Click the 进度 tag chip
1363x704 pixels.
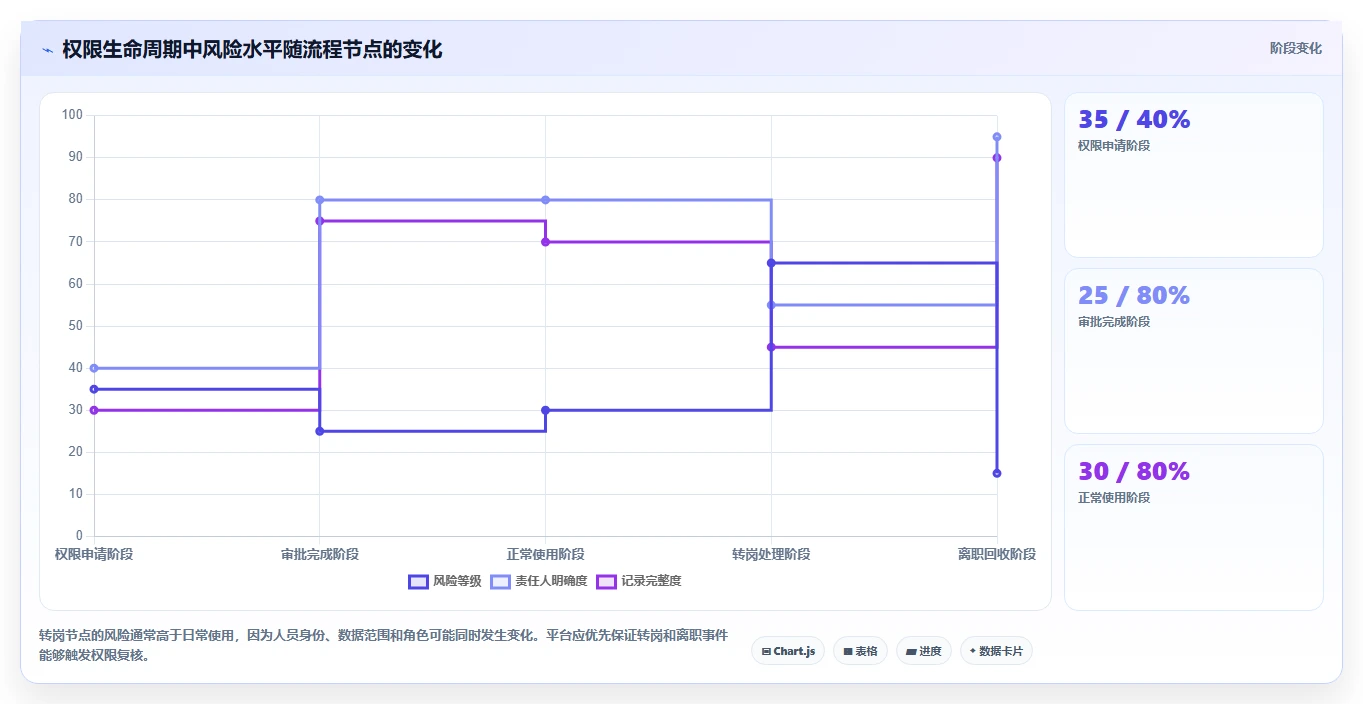click(x=924, y=651)
